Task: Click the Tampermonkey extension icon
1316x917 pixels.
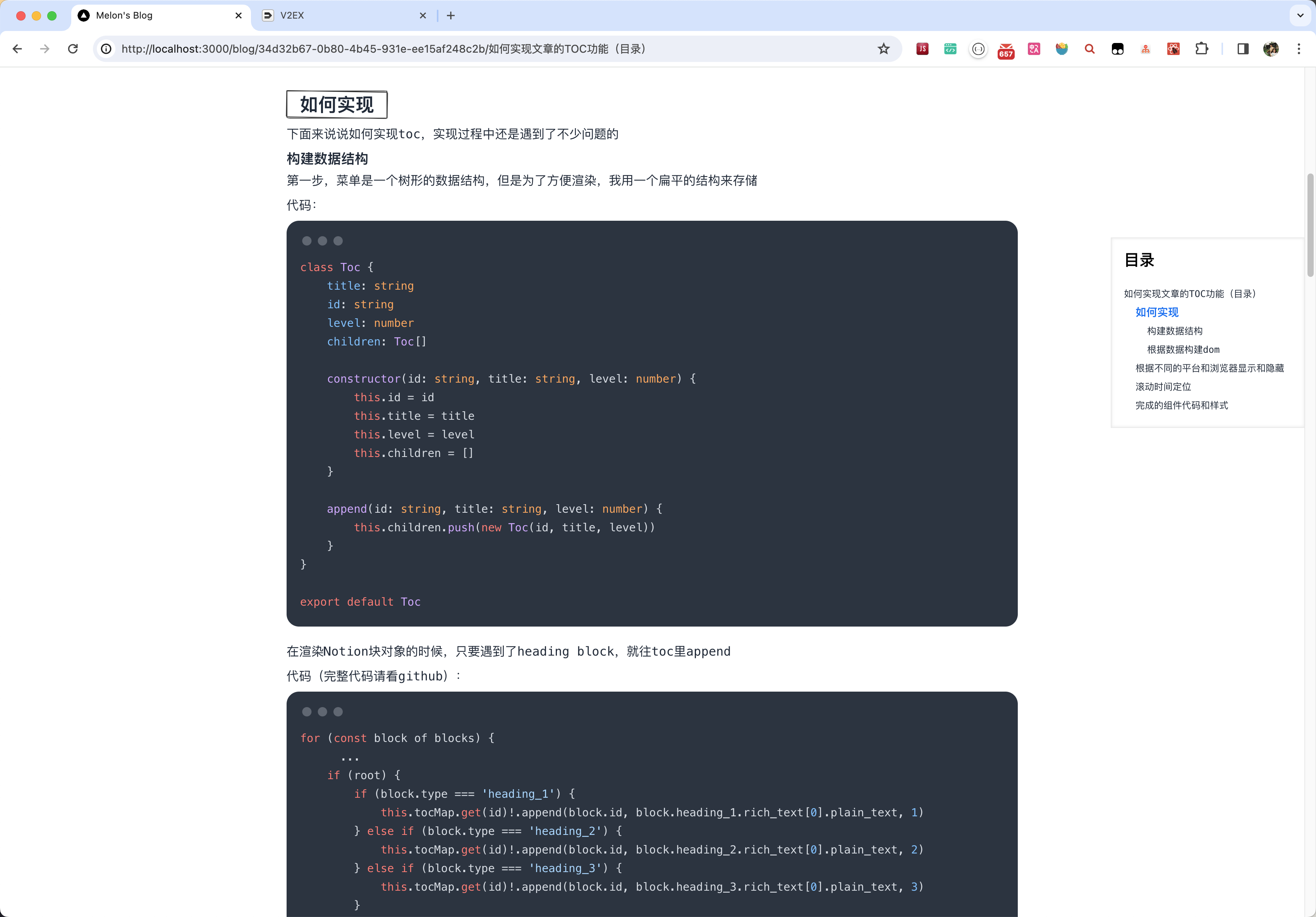Action: 1118,49
